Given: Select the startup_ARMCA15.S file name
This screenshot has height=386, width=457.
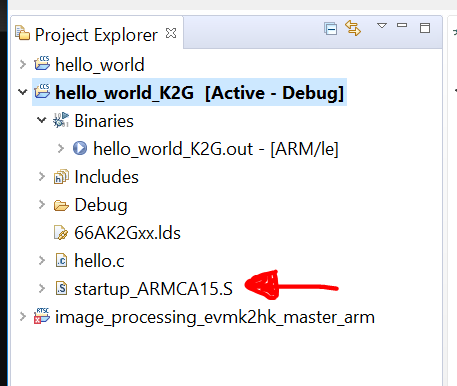Looking at the screenshot, I should coord(153,289).
